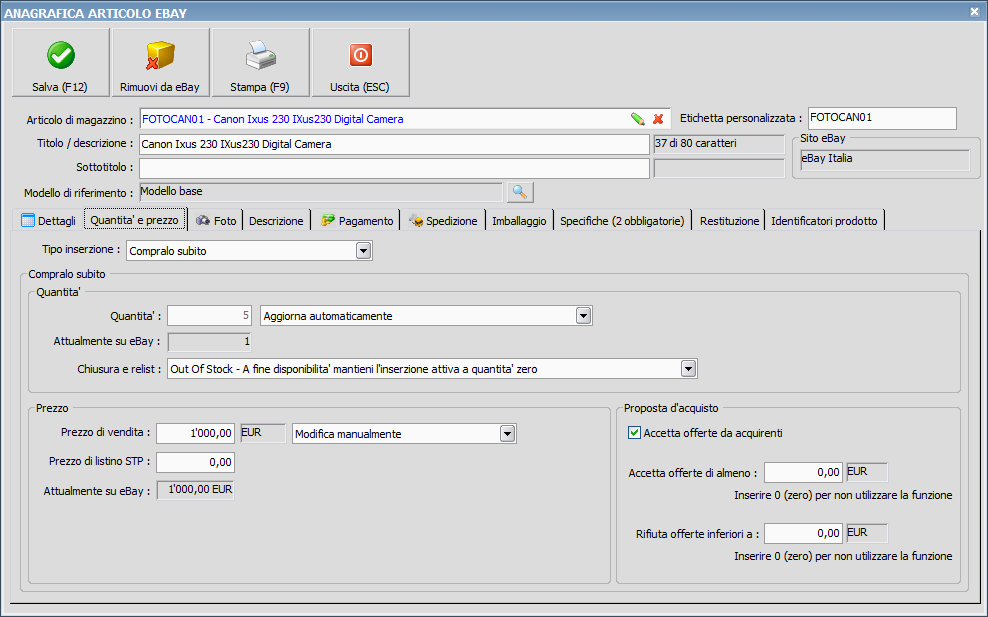Click Rimuovi da eBay box icon button

(160, 62)
